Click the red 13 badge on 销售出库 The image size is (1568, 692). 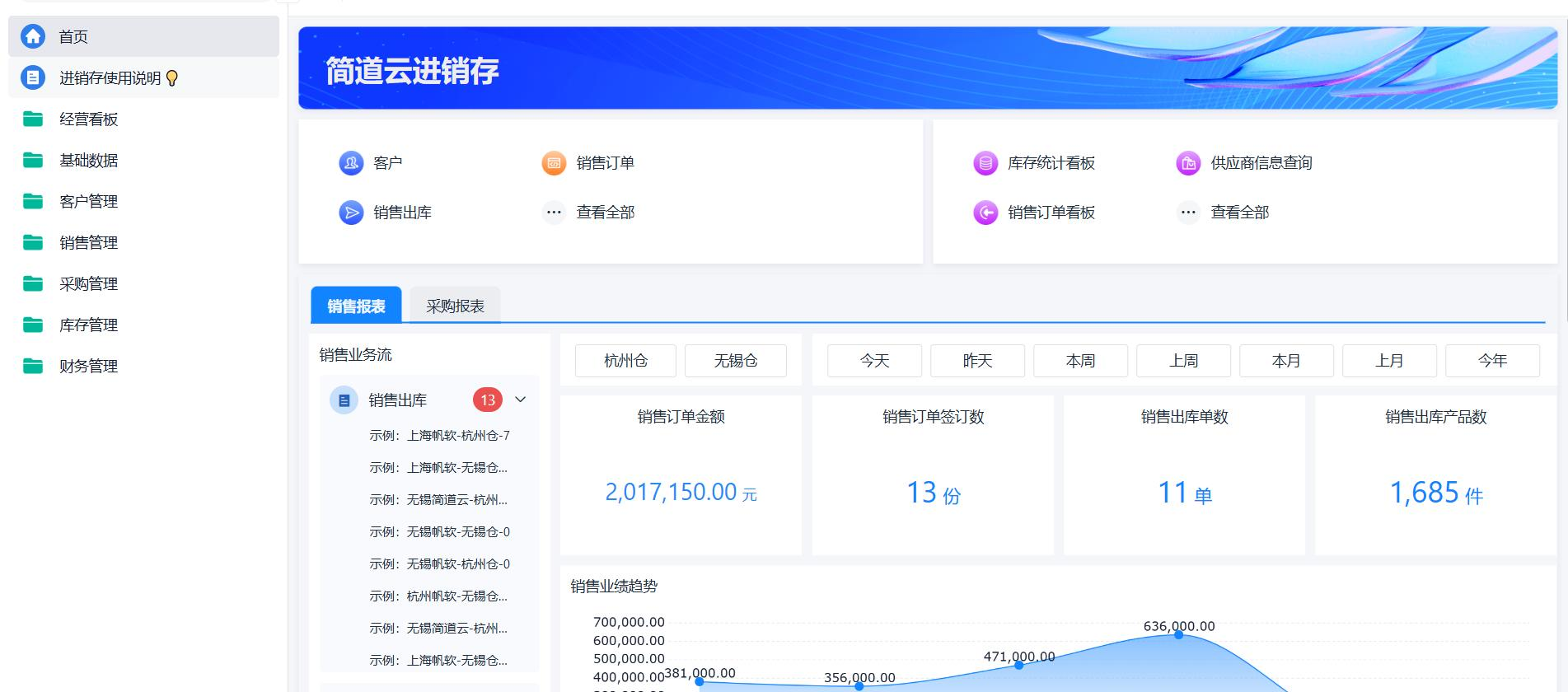pyautogui.click(x=488, y=400)
